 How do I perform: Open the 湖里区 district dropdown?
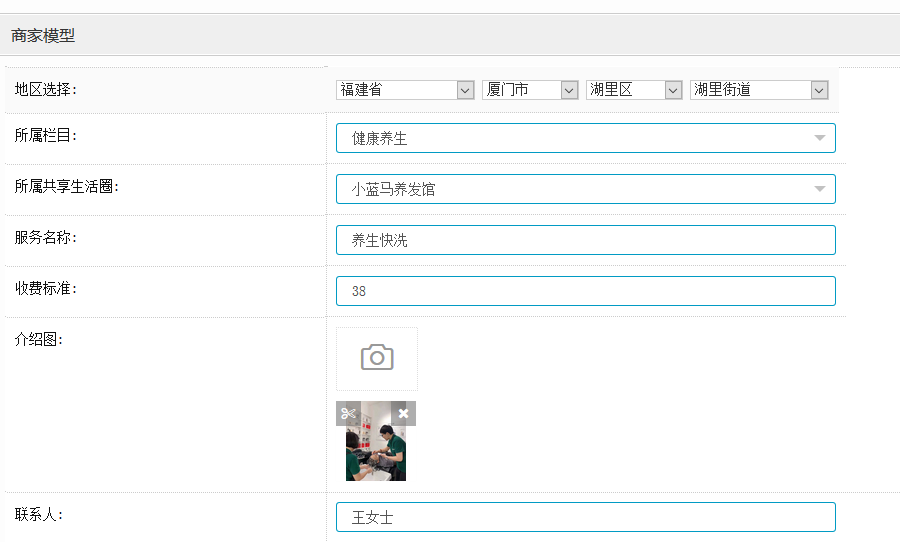(633, 90)
